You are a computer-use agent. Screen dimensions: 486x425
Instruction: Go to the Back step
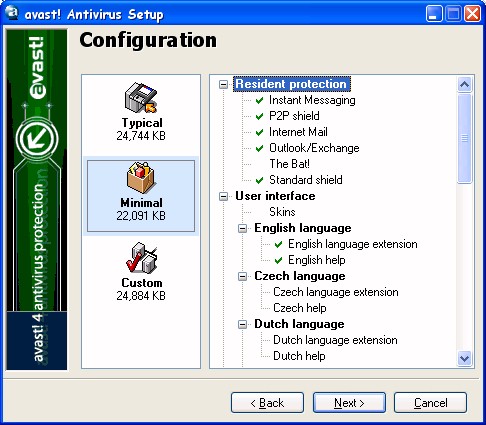pos(267,403)
